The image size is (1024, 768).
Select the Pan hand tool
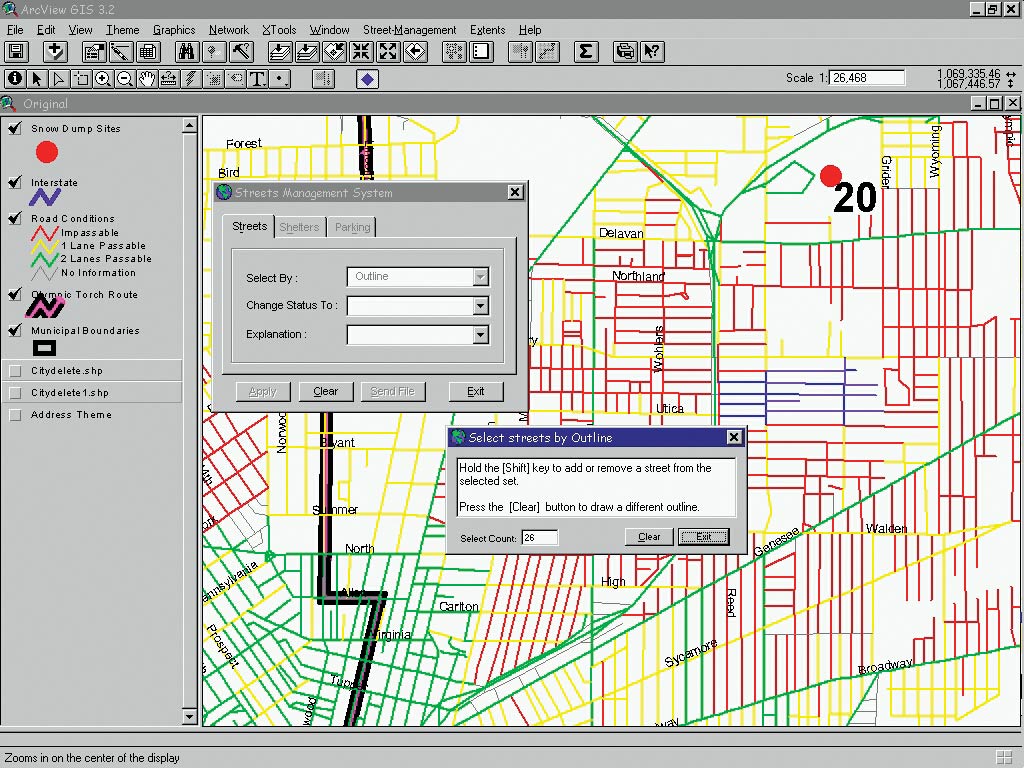click(147, 79)
